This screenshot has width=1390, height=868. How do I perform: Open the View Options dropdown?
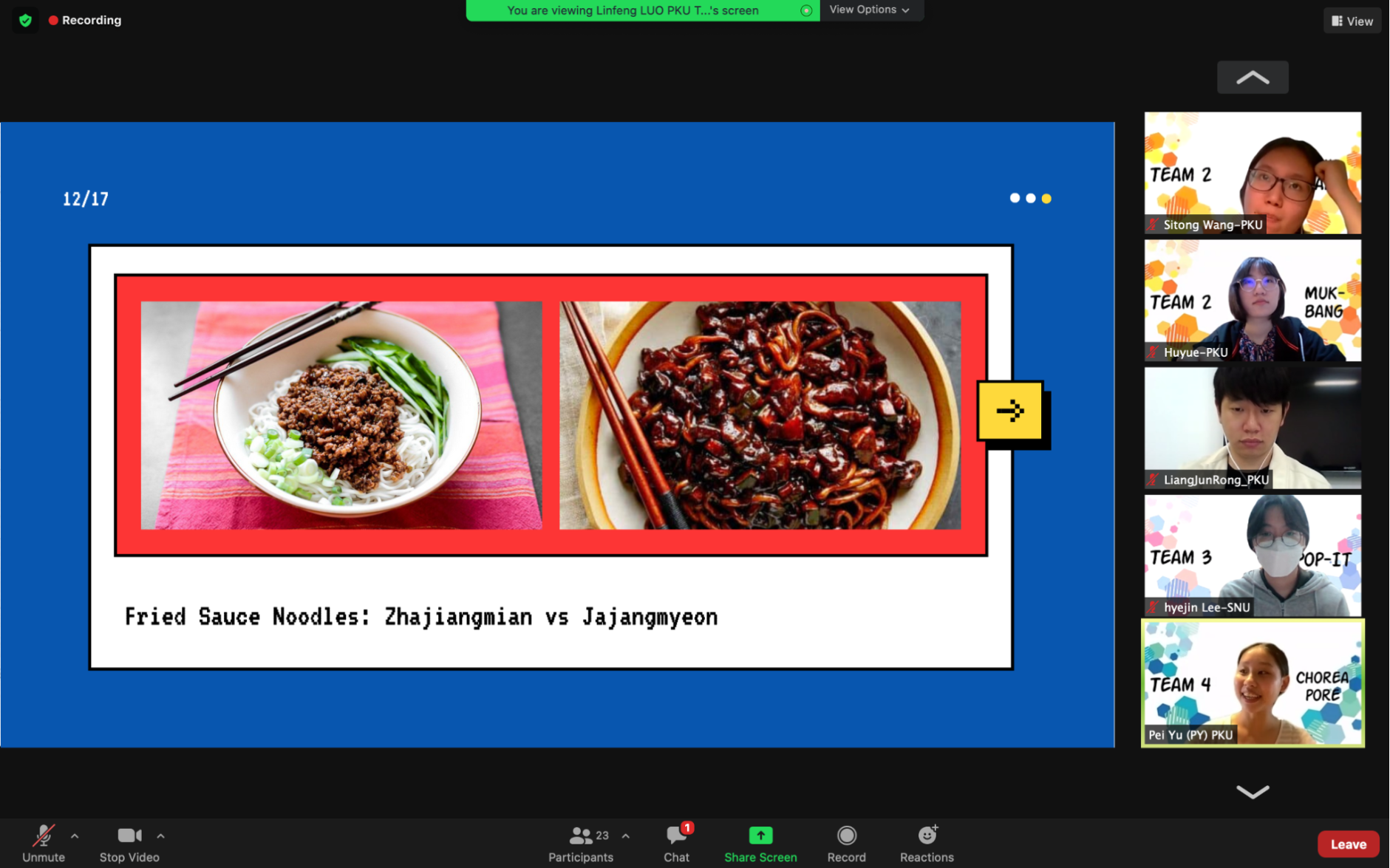point(869,10)
